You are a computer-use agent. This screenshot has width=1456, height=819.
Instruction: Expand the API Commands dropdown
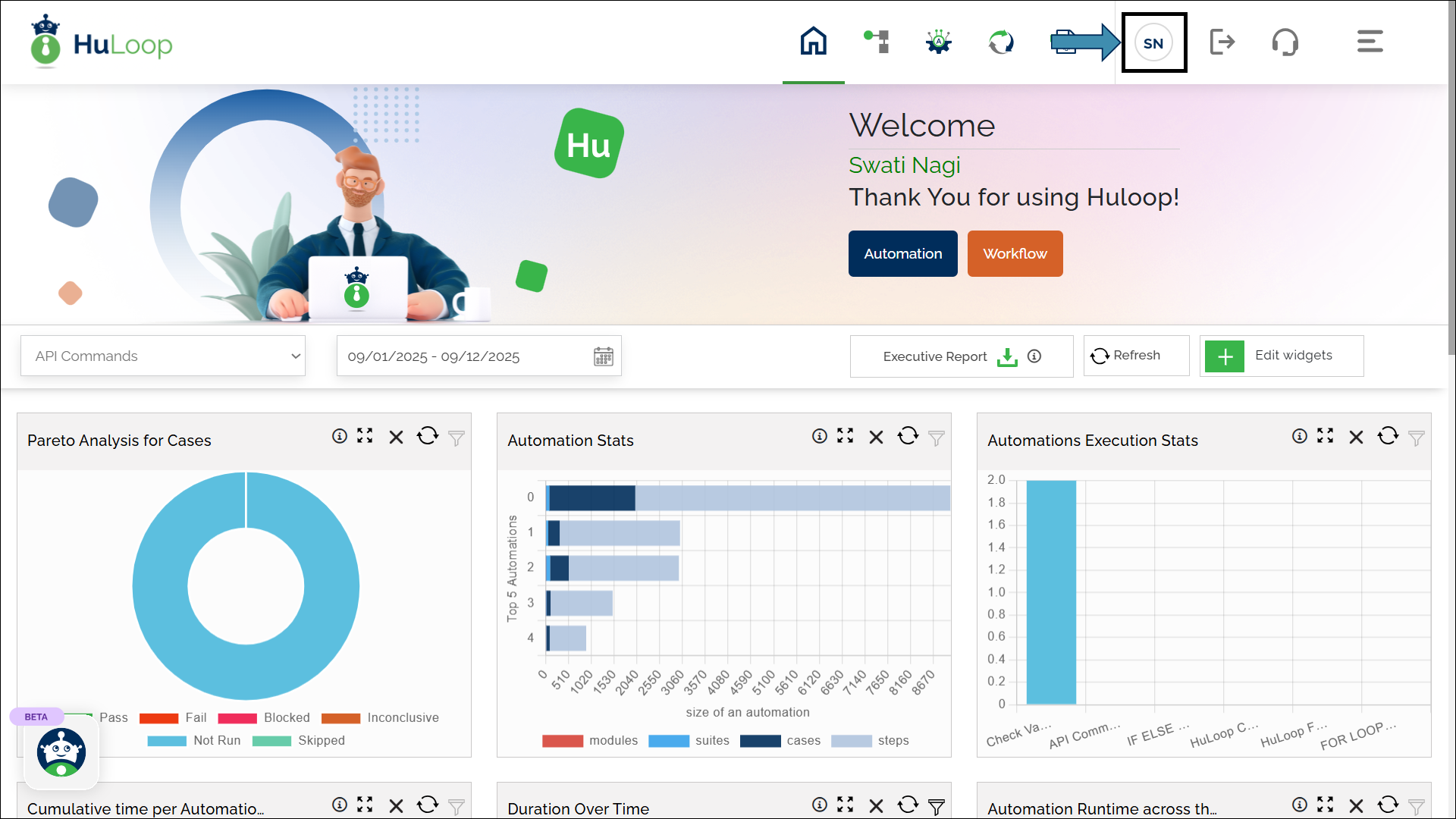point(163,356)
